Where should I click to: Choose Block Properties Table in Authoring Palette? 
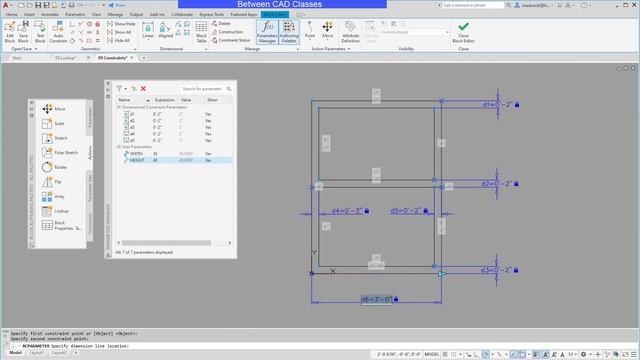62,226
